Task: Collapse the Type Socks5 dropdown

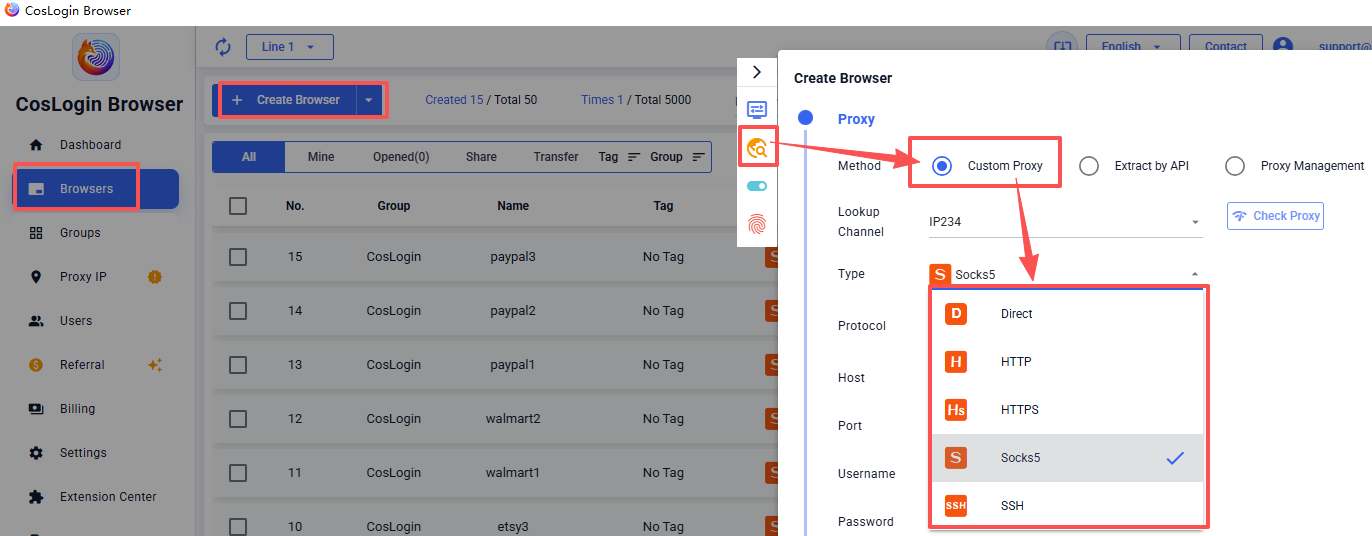Action: coord(1065,274)
